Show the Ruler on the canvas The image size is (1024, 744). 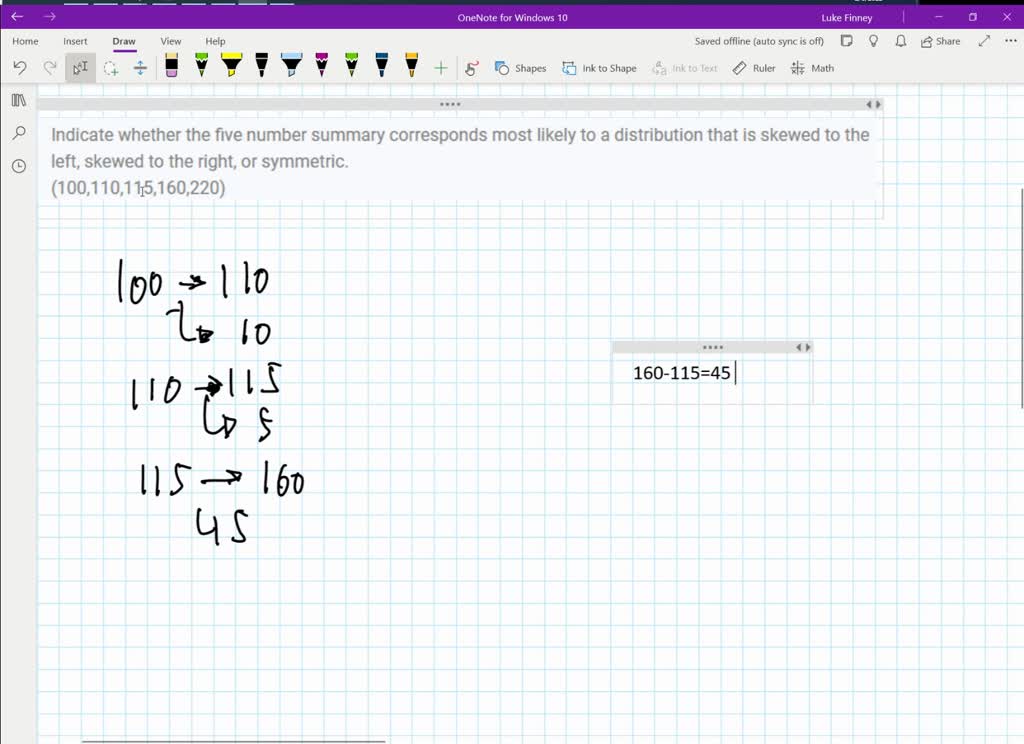click(754, 67)
